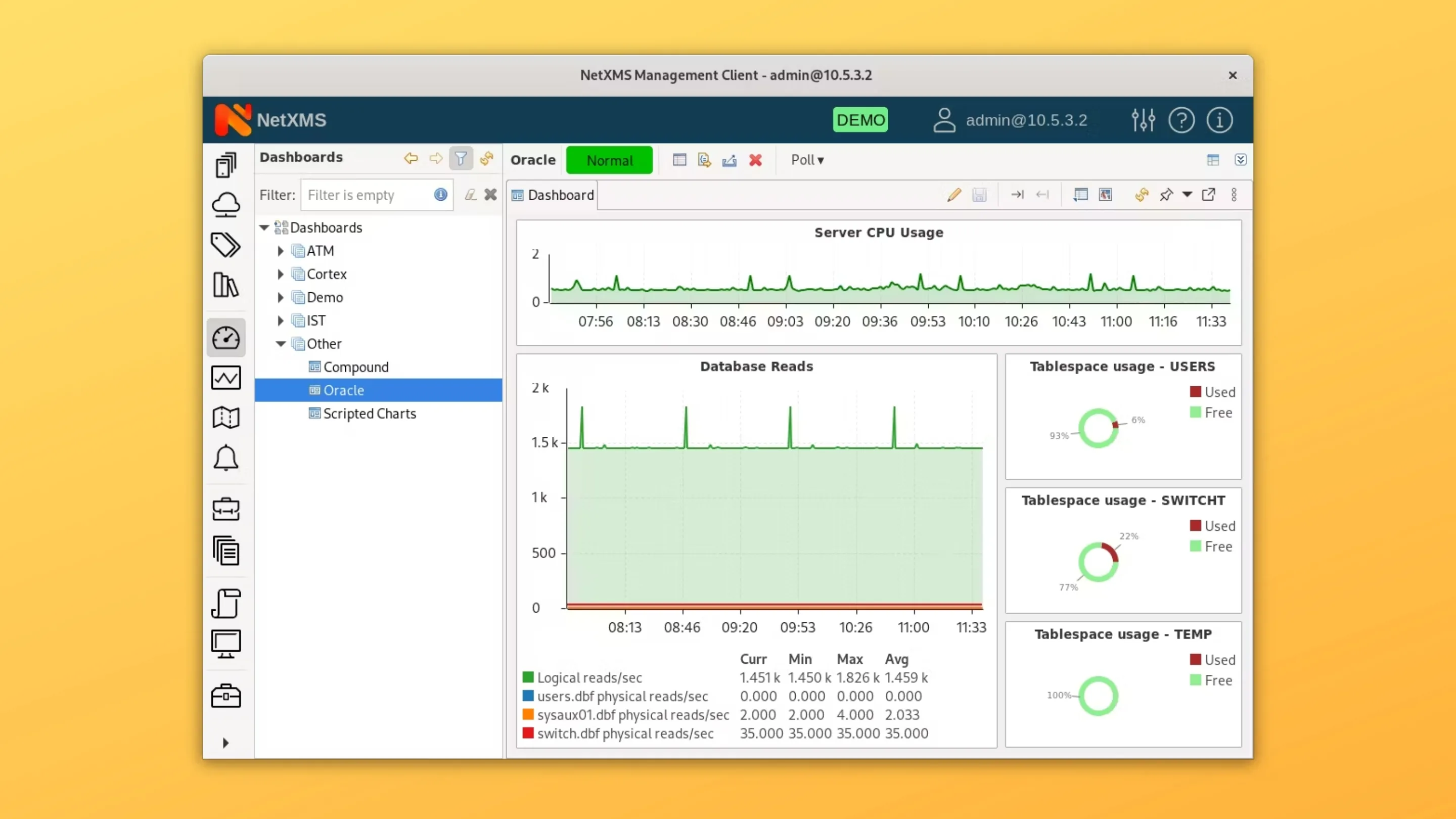
Task: Select the Oracle dashboard entry
Action: [378, 391]
